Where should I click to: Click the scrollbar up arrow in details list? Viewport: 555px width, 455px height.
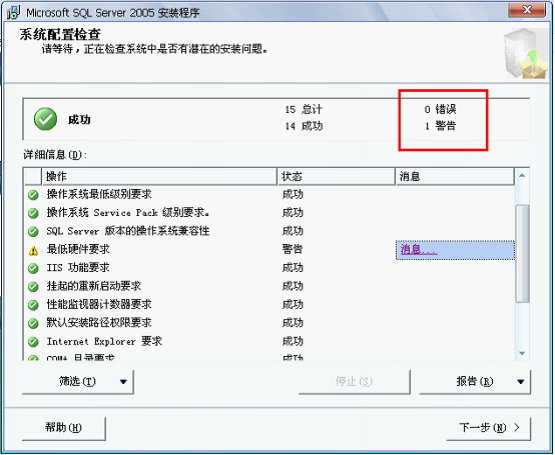tap(522, 176)
